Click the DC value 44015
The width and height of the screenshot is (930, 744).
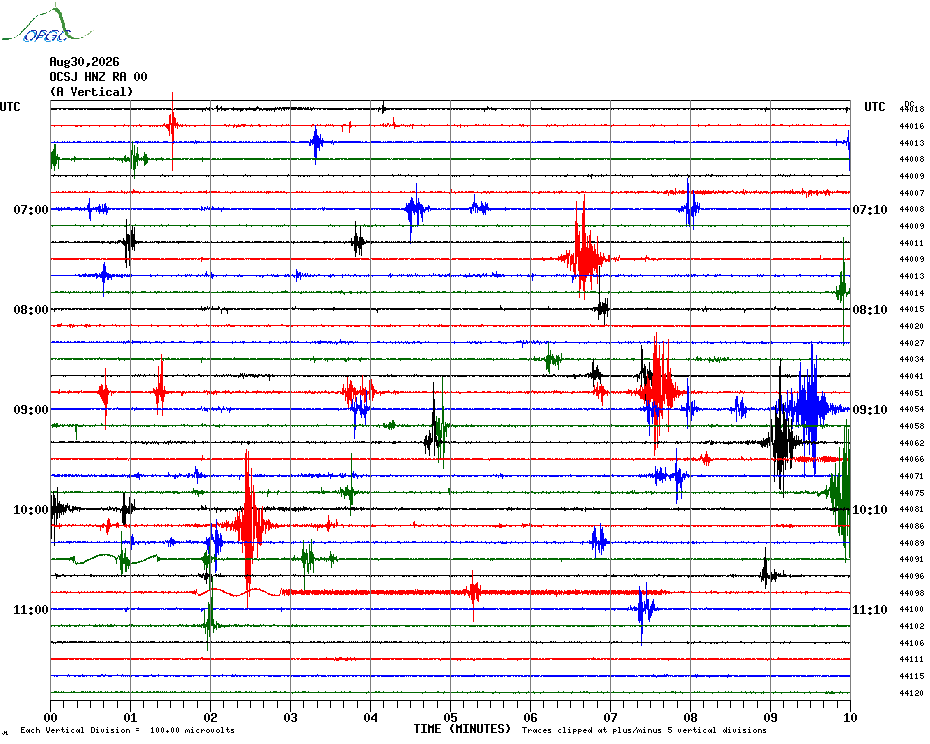tap(912, 309)
